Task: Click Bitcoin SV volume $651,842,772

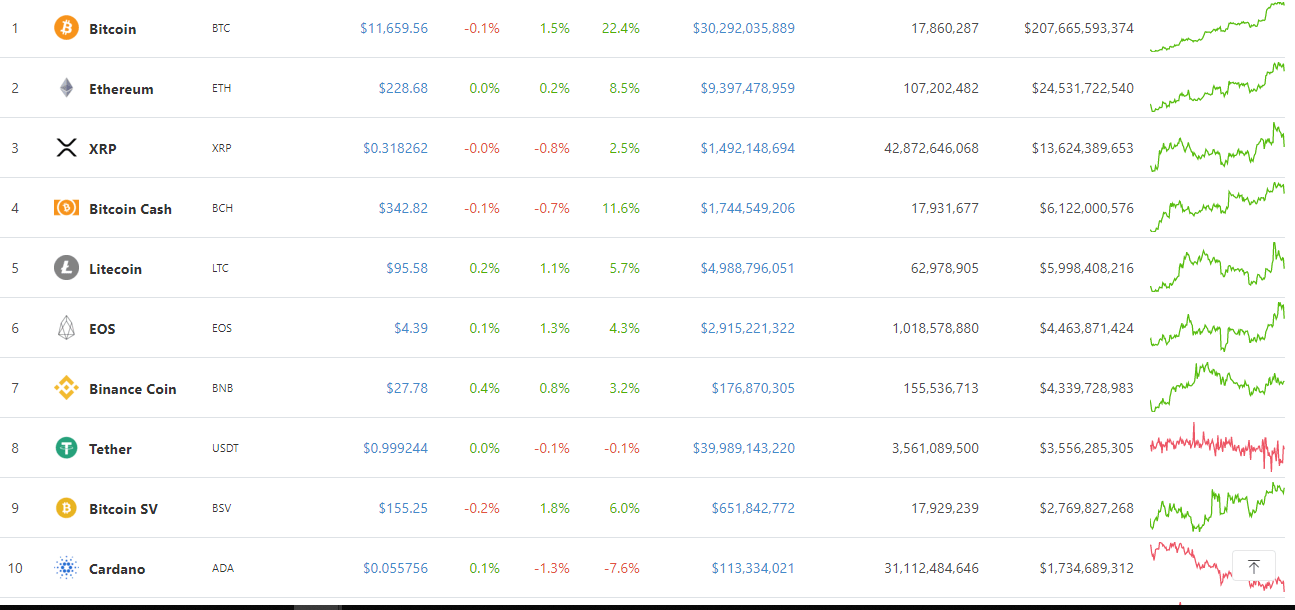Action: pyautogui.click(x=753, y=508)
